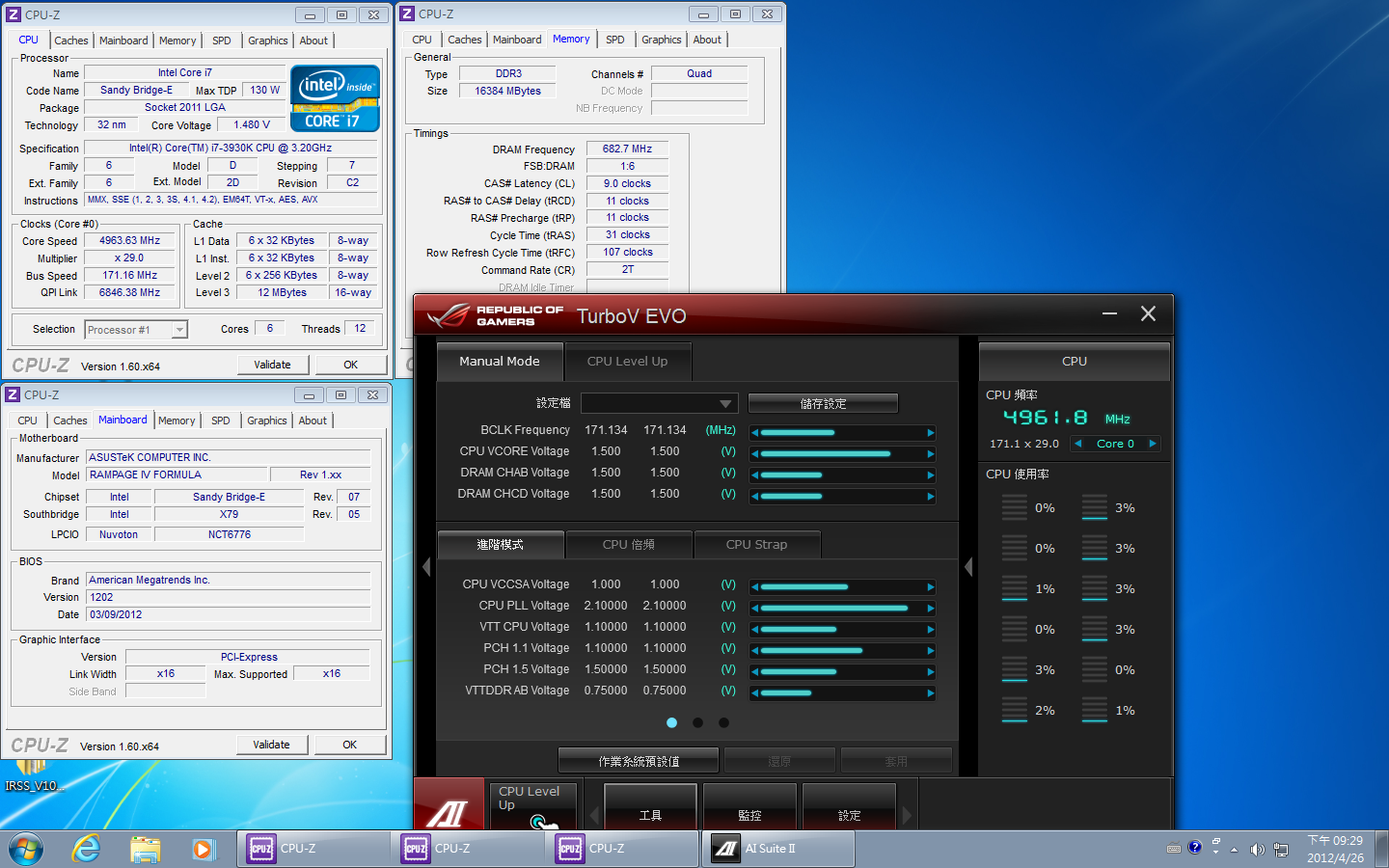The height and width of the screenshot is (868, 1389).
Task: Switch to first CPU-Z taskbar button
Action: tap(313, 849)
